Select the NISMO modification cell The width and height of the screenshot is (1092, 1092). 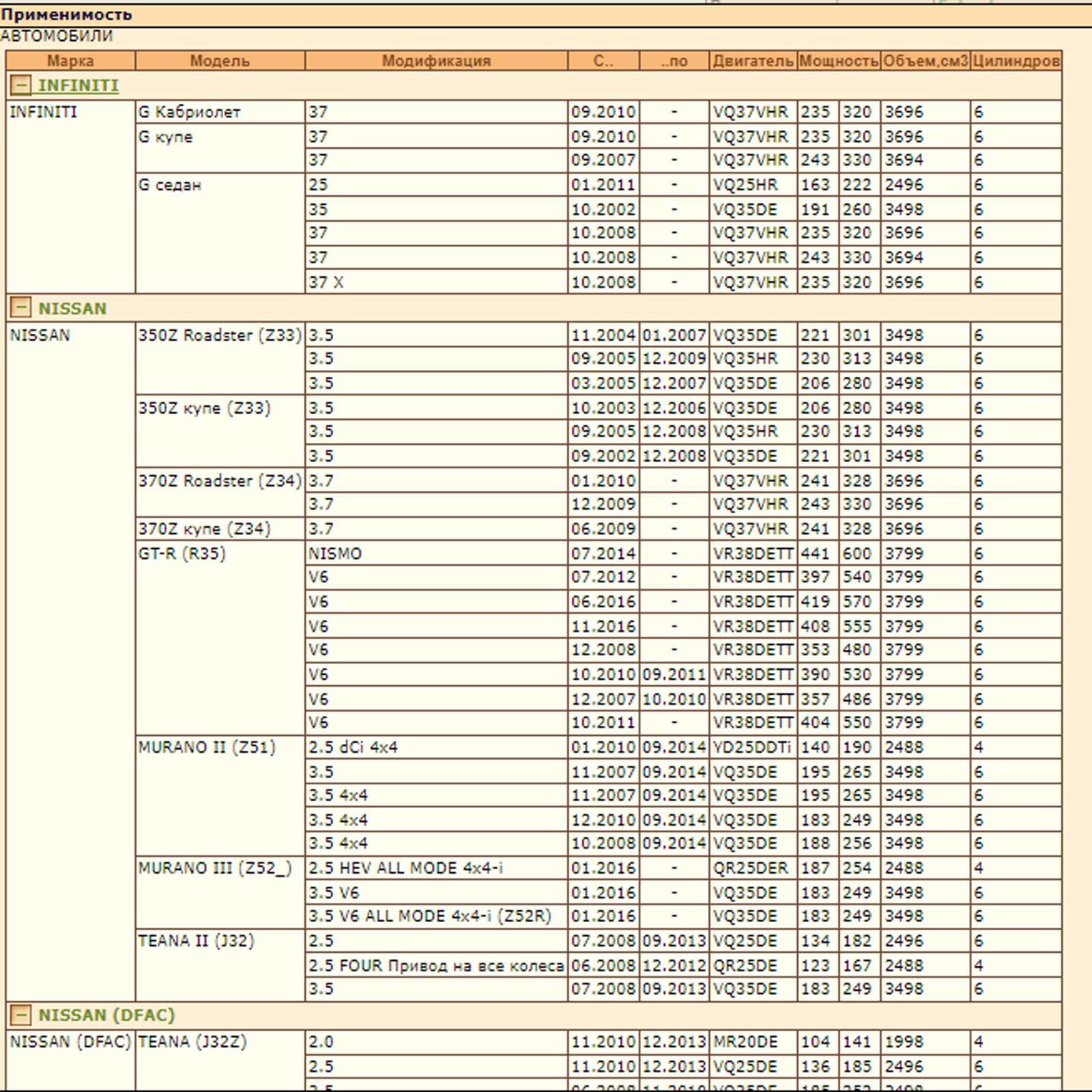coord(335,554)
